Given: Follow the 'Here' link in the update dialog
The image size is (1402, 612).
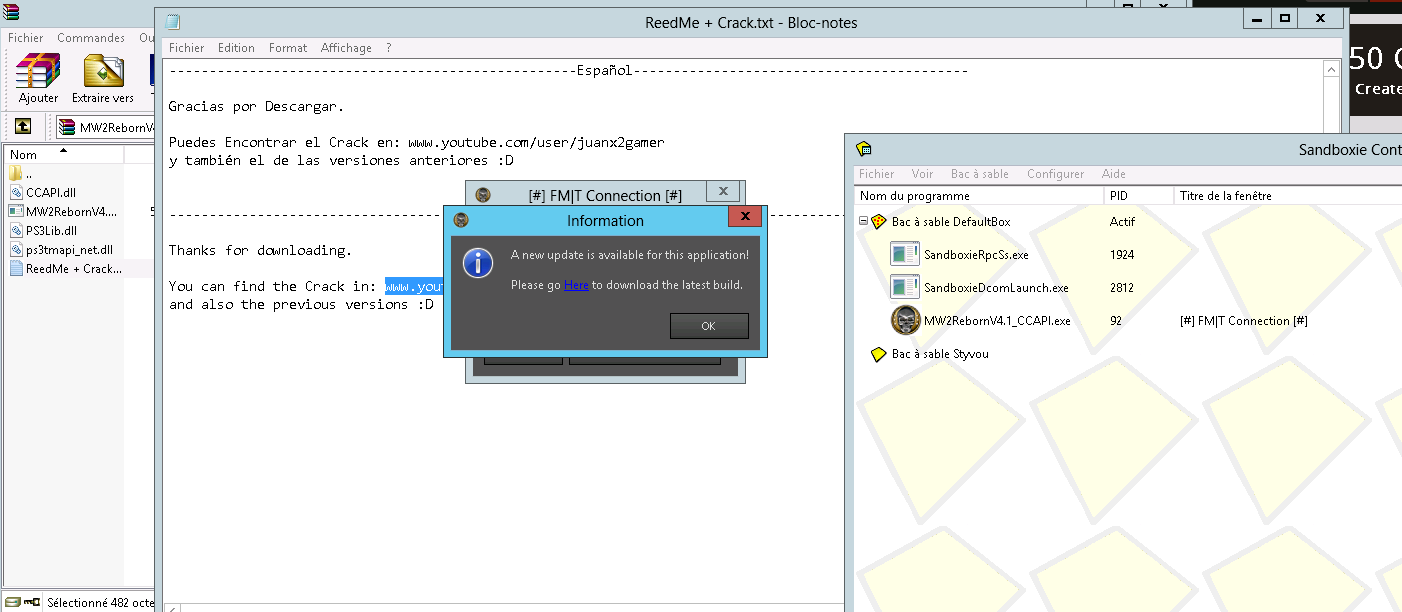Looking at the screenshot, I should pyautogui.click(x=576, y=285).
